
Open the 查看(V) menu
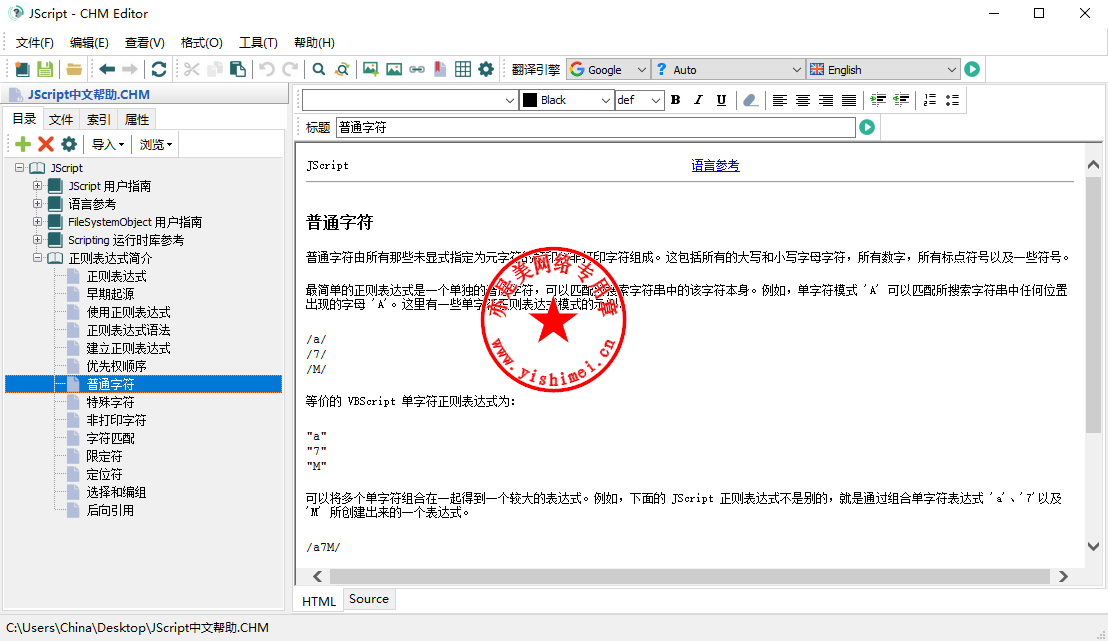[x=145, y=42]
